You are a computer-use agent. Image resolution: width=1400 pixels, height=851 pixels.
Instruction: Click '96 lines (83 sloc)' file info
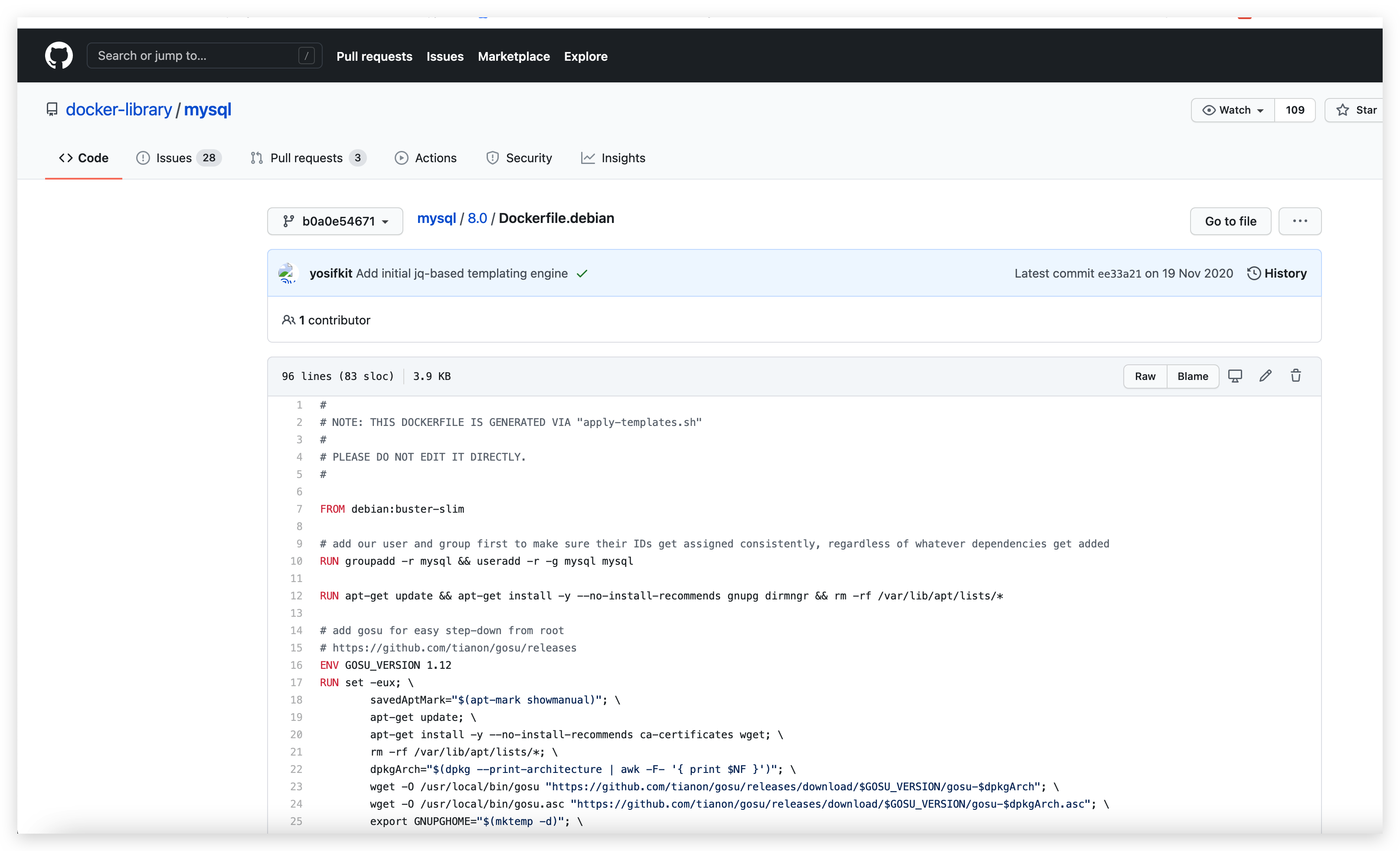tap(337, 376)
